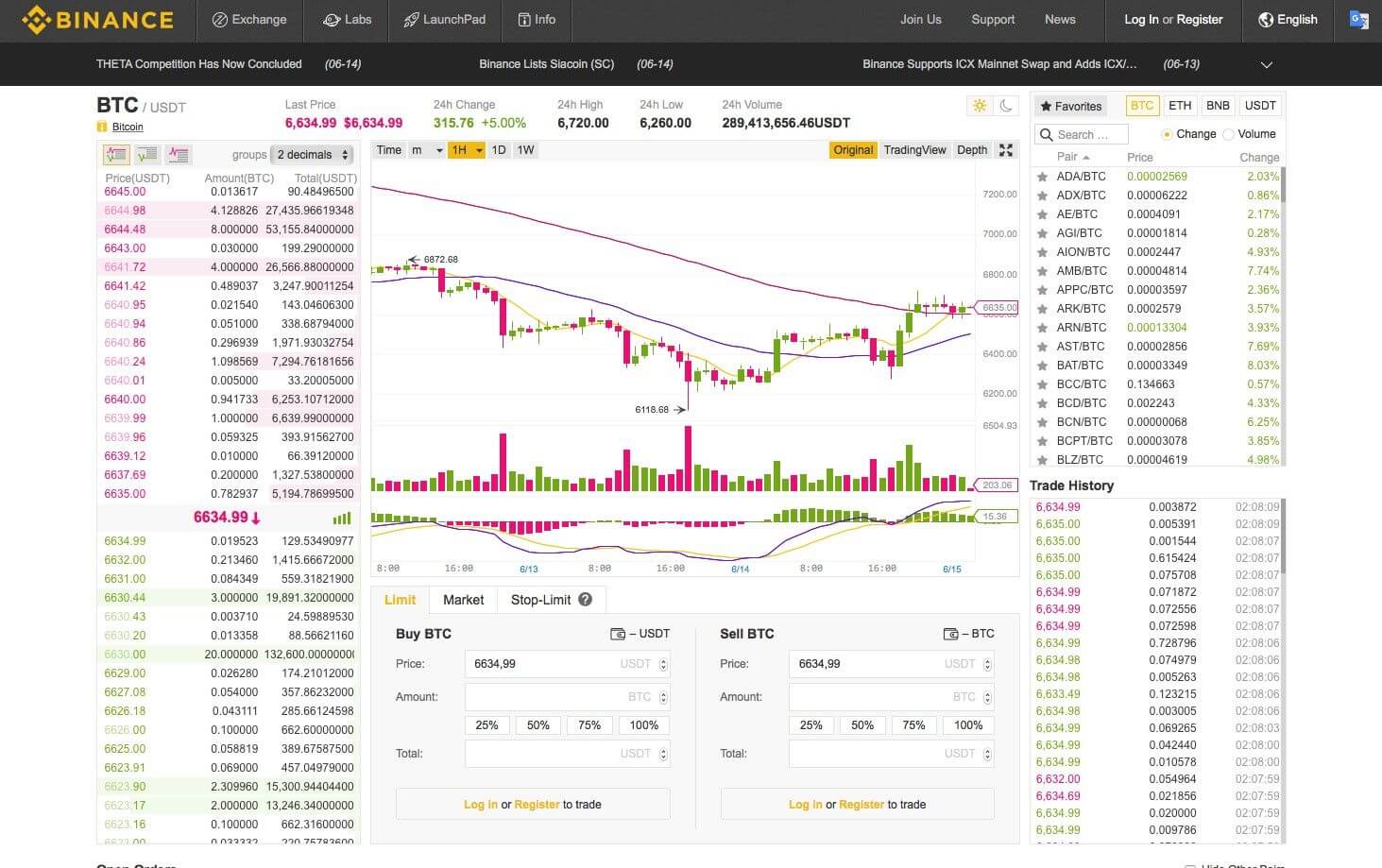The image size is (1382, 868).
Task: Open the Info menu
Action: click(x=537, y=20)
